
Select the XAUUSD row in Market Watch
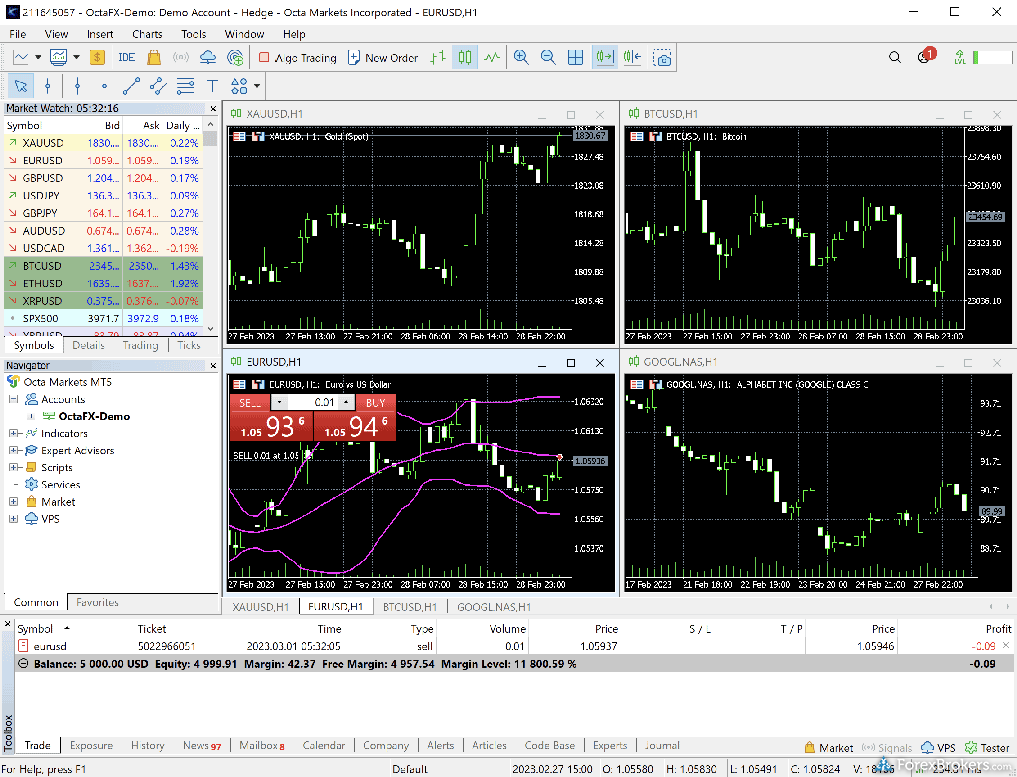103,143
